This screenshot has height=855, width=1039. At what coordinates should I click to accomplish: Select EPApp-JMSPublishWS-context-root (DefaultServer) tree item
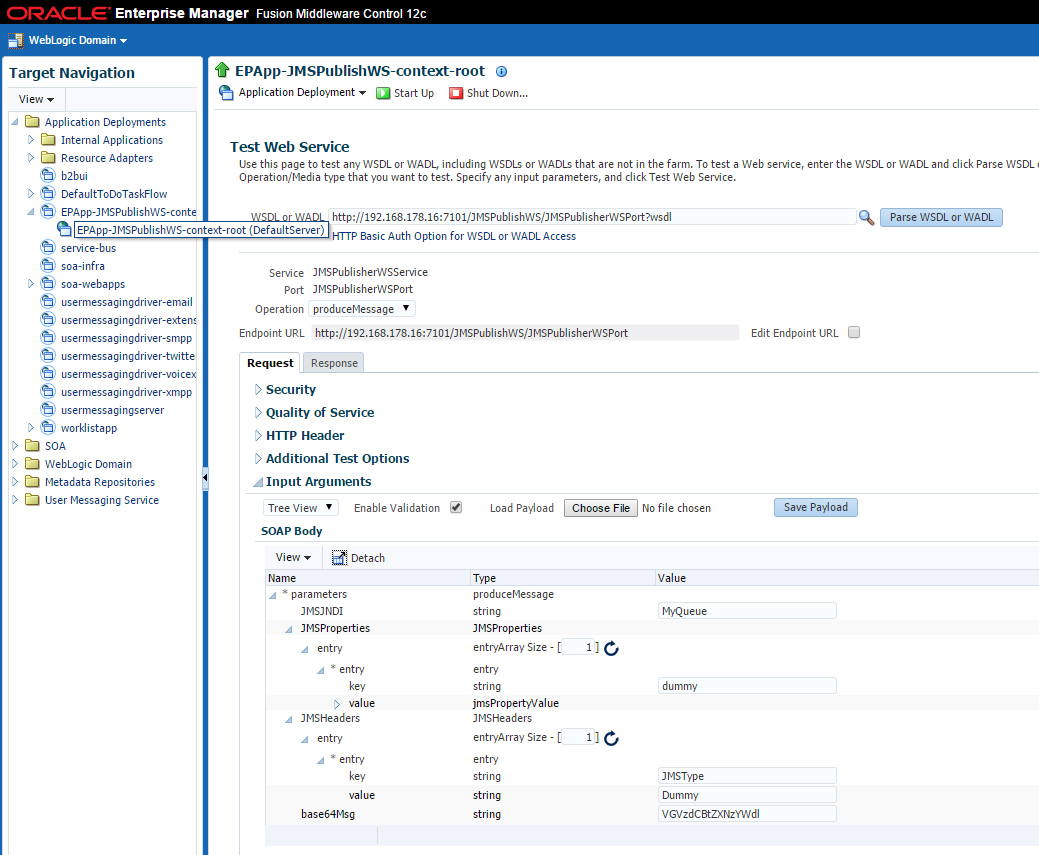200,230
